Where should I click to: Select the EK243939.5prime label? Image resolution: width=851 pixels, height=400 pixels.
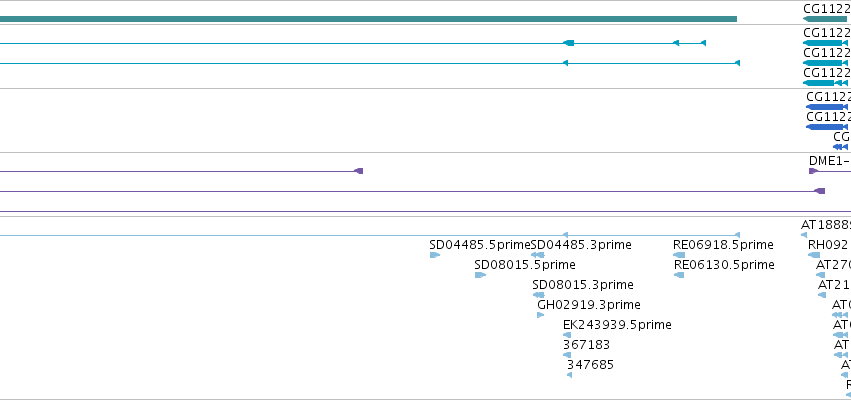pos(617,325)
